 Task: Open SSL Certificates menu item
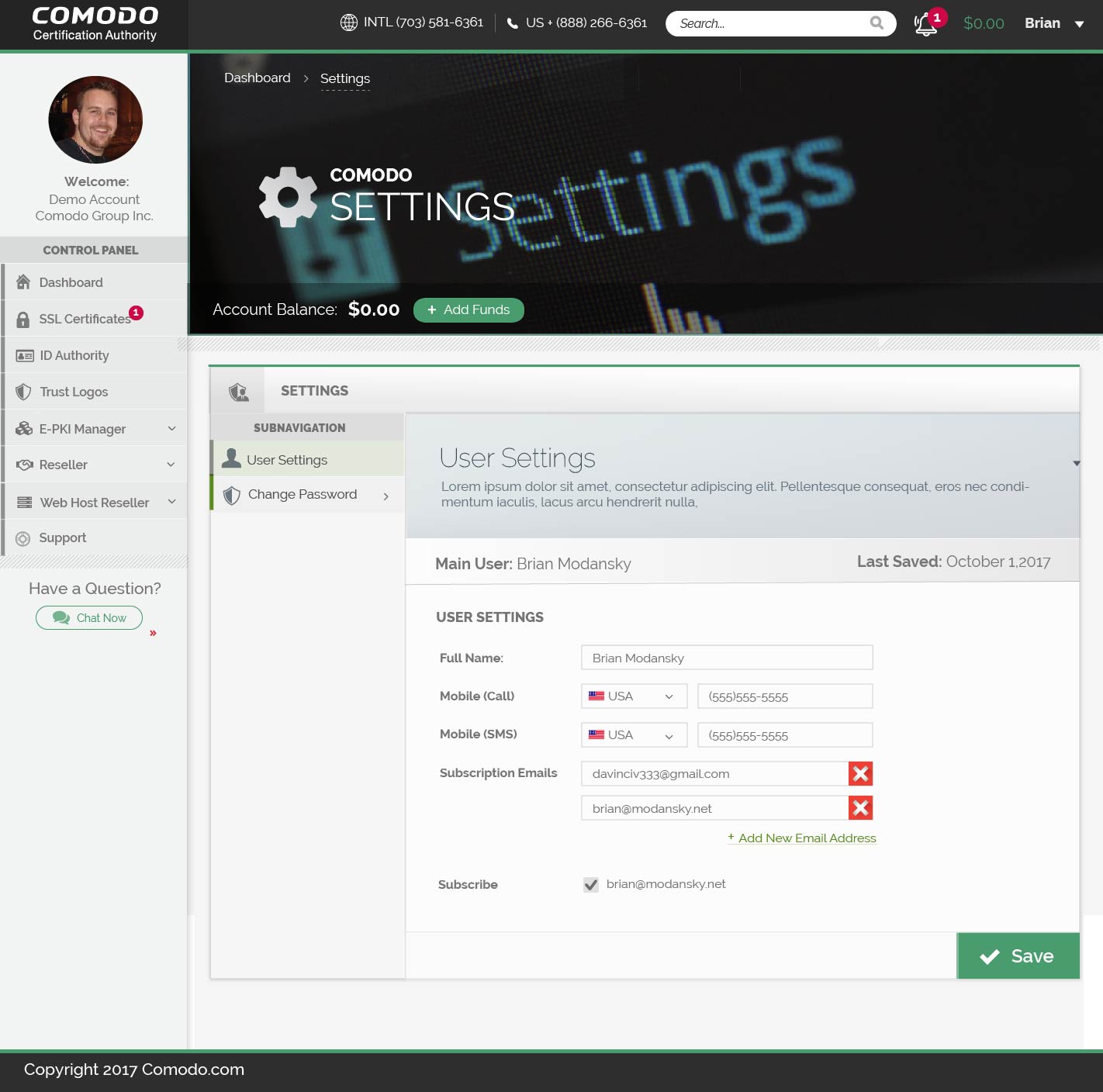pos(95,319)
